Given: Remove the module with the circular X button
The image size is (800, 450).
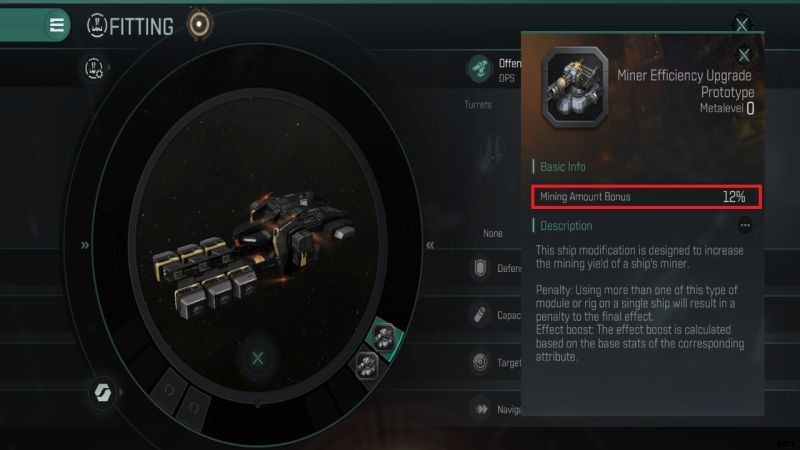Looking at the screenshot, I should click(258, 358).
